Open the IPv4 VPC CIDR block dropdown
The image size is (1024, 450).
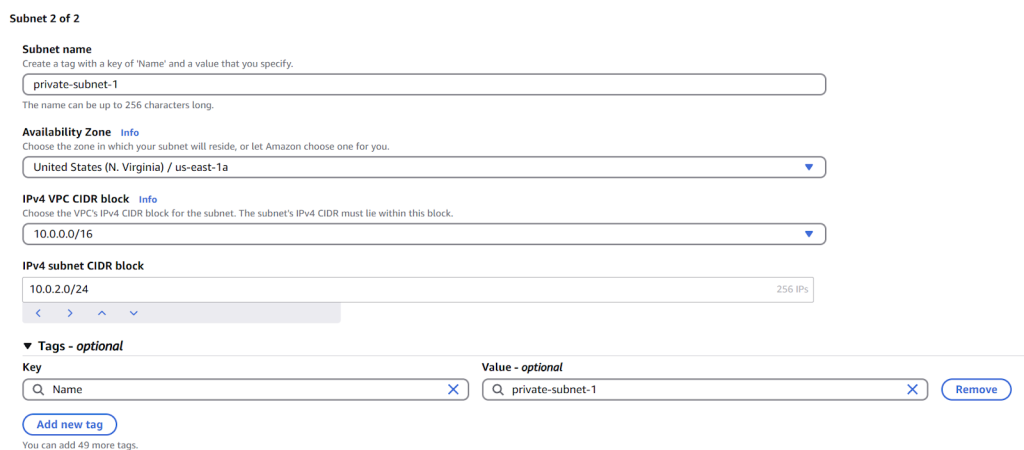pyautogui.click(x=424, y=234)
